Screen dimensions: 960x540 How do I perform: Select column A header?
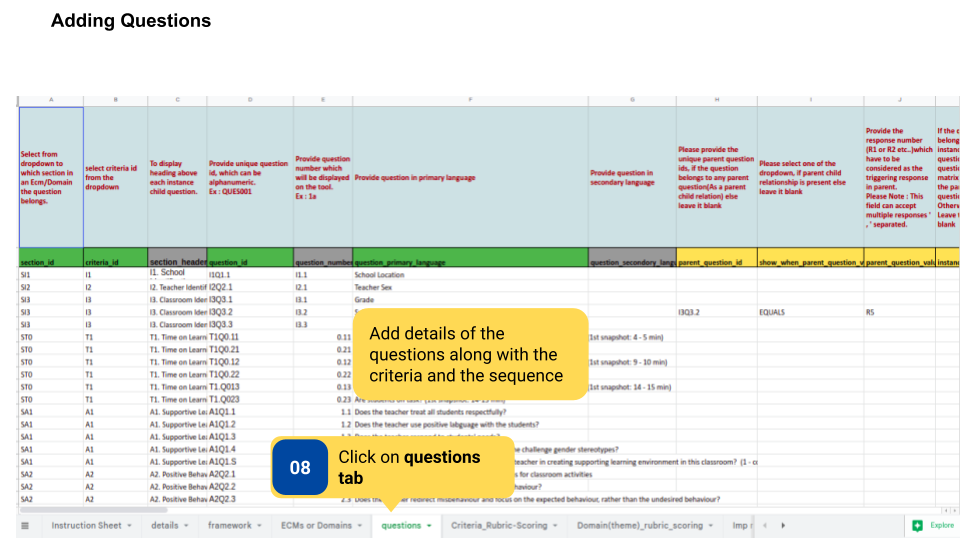coord(51,100)
